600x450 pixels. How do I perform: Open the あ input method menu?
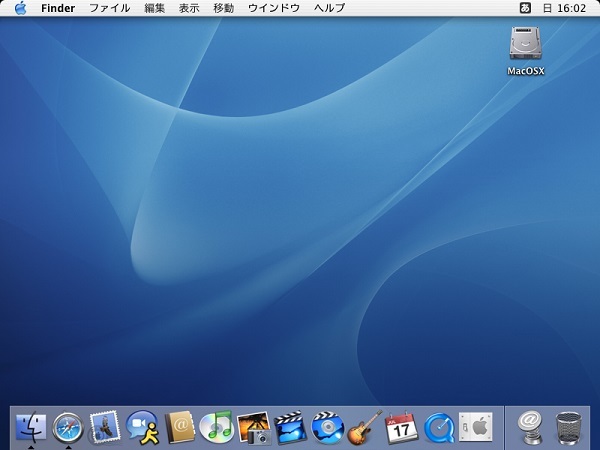525,8
